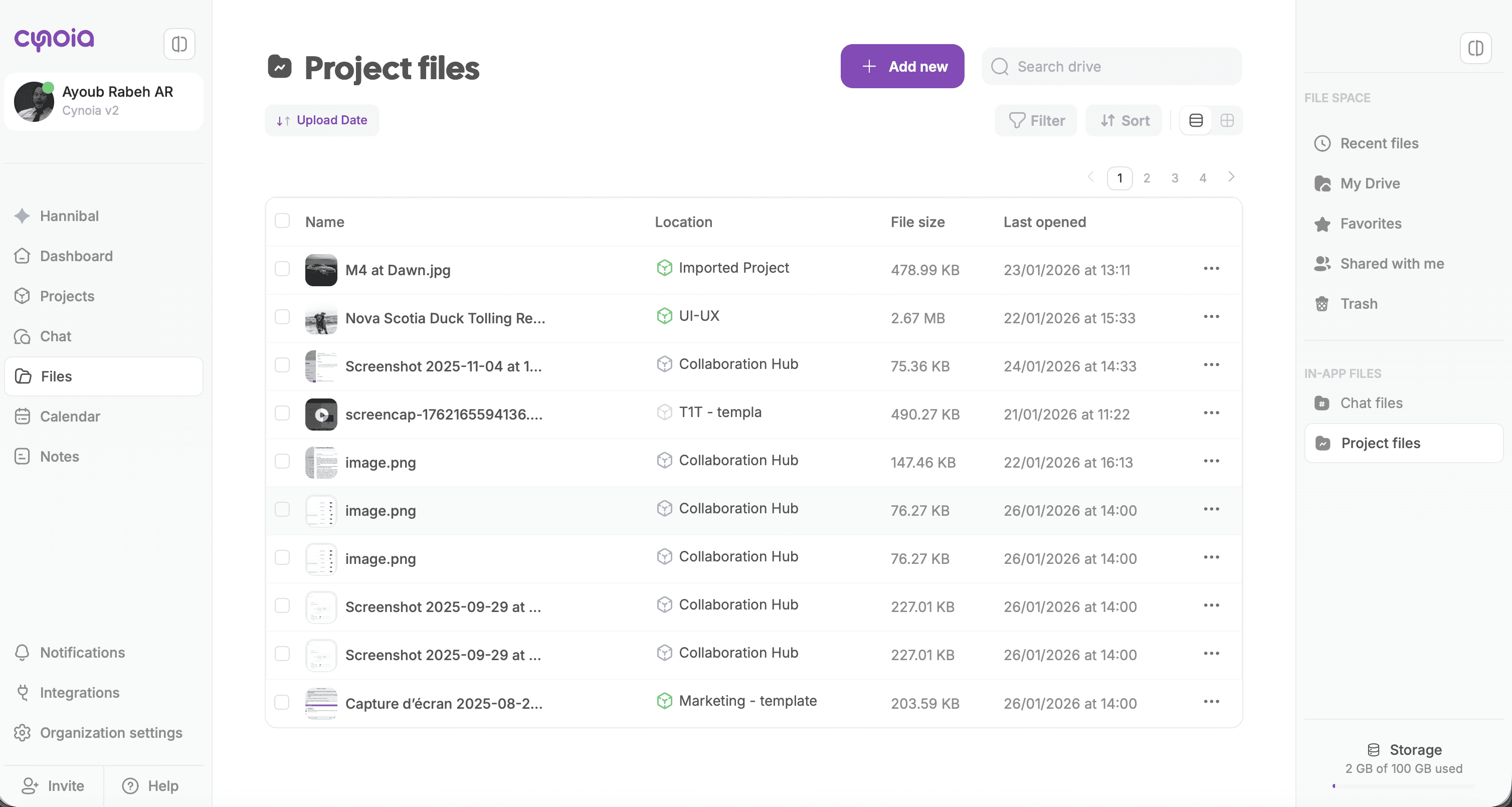The image size is (1512, 807).
Task: Focus the Search drive field
Action: tap(1111, 66)
